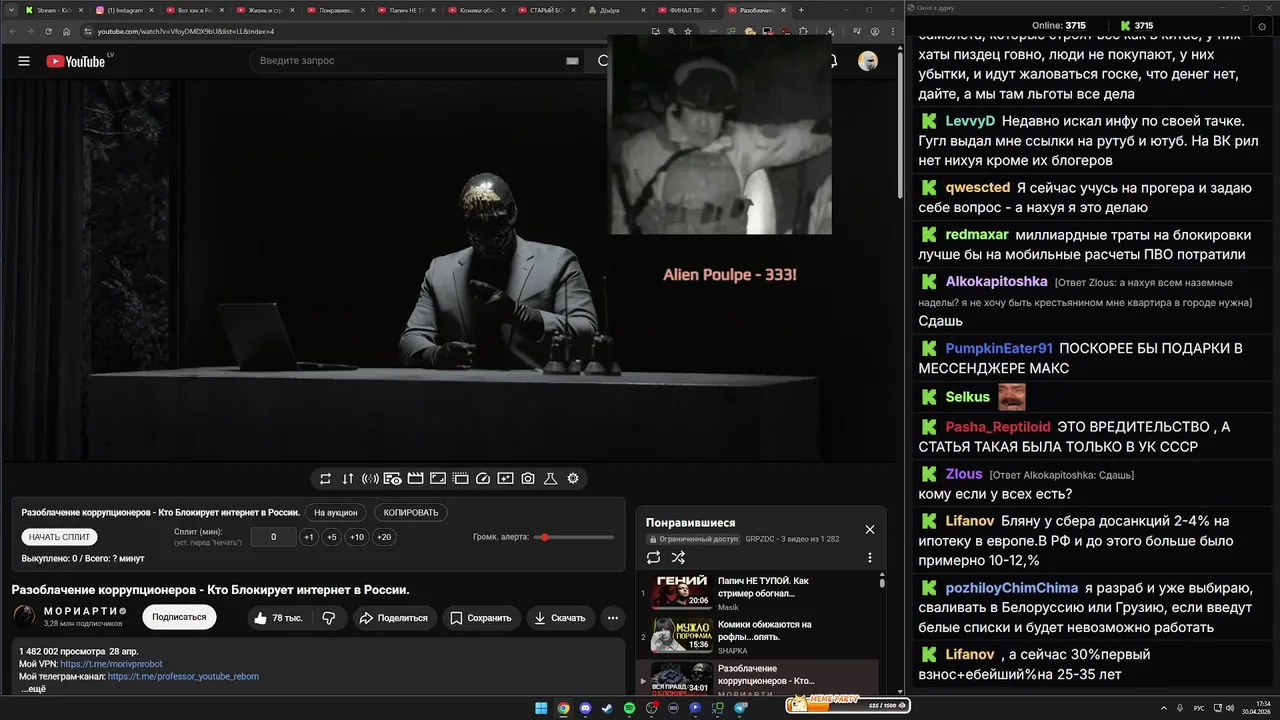Click the На аукцион button
The width and height of the screenshot is (1280, 720).
(x=335, y=512)
